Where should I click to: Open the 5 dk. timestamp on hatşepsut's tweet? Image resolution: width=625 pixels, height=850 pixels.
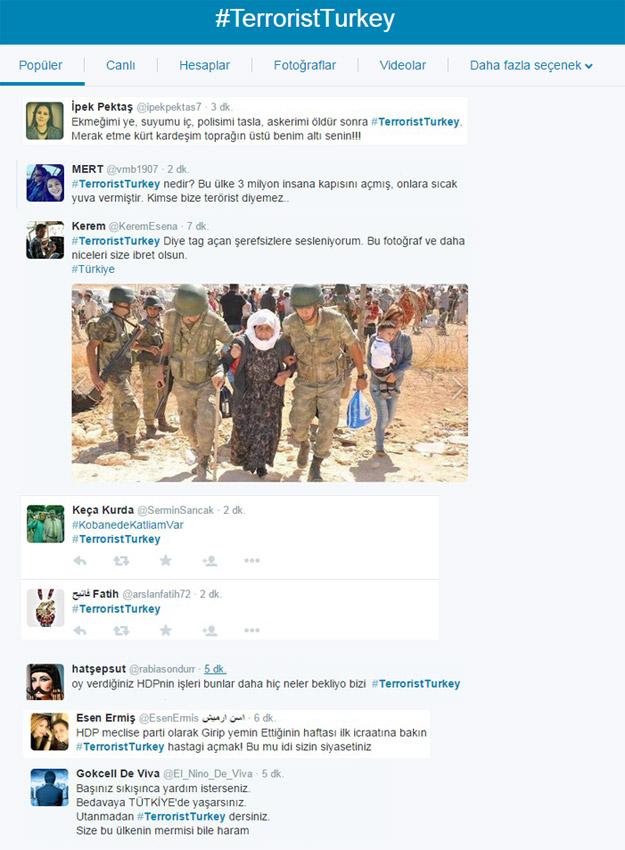point(215,669)
